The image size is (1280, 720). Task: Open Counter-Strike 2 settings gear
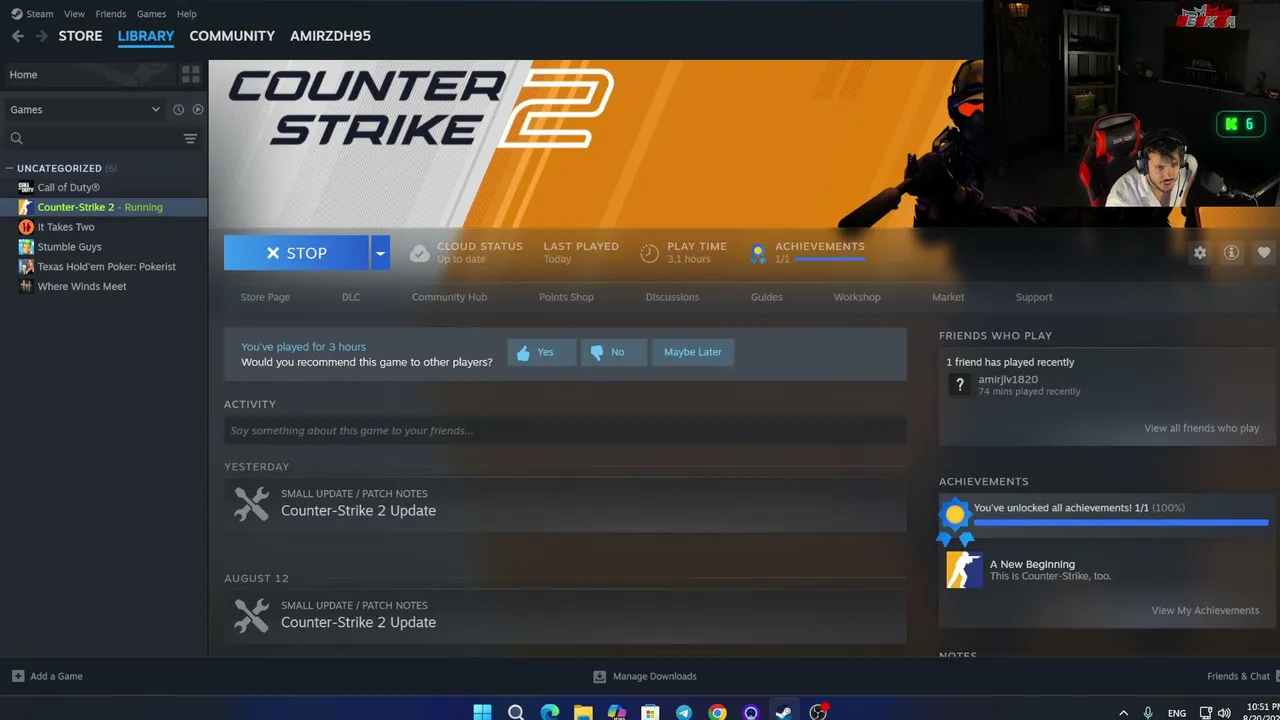coord(1200,253)
